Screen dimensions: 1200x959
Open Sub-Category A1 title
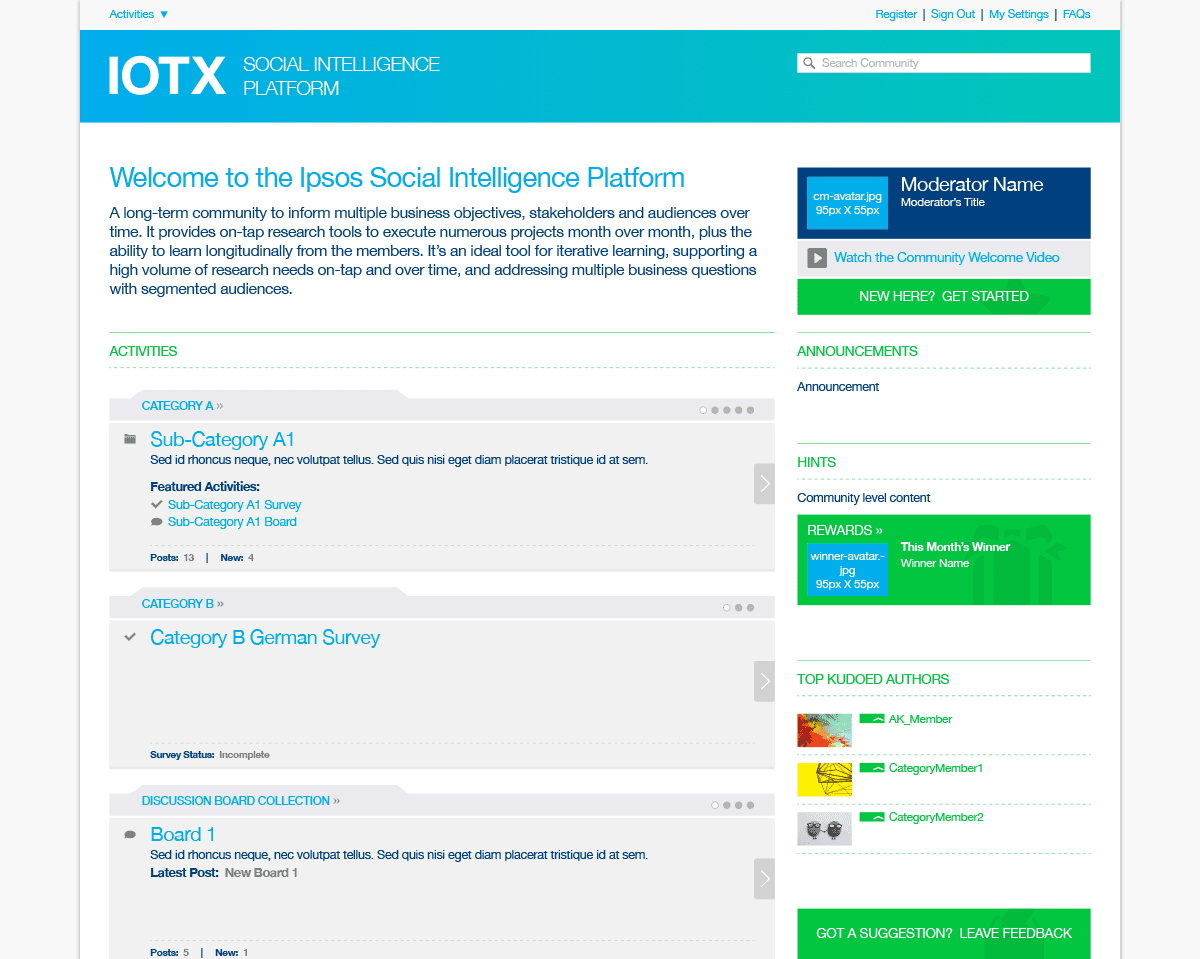pyautogui.click(x=222, y=439)
